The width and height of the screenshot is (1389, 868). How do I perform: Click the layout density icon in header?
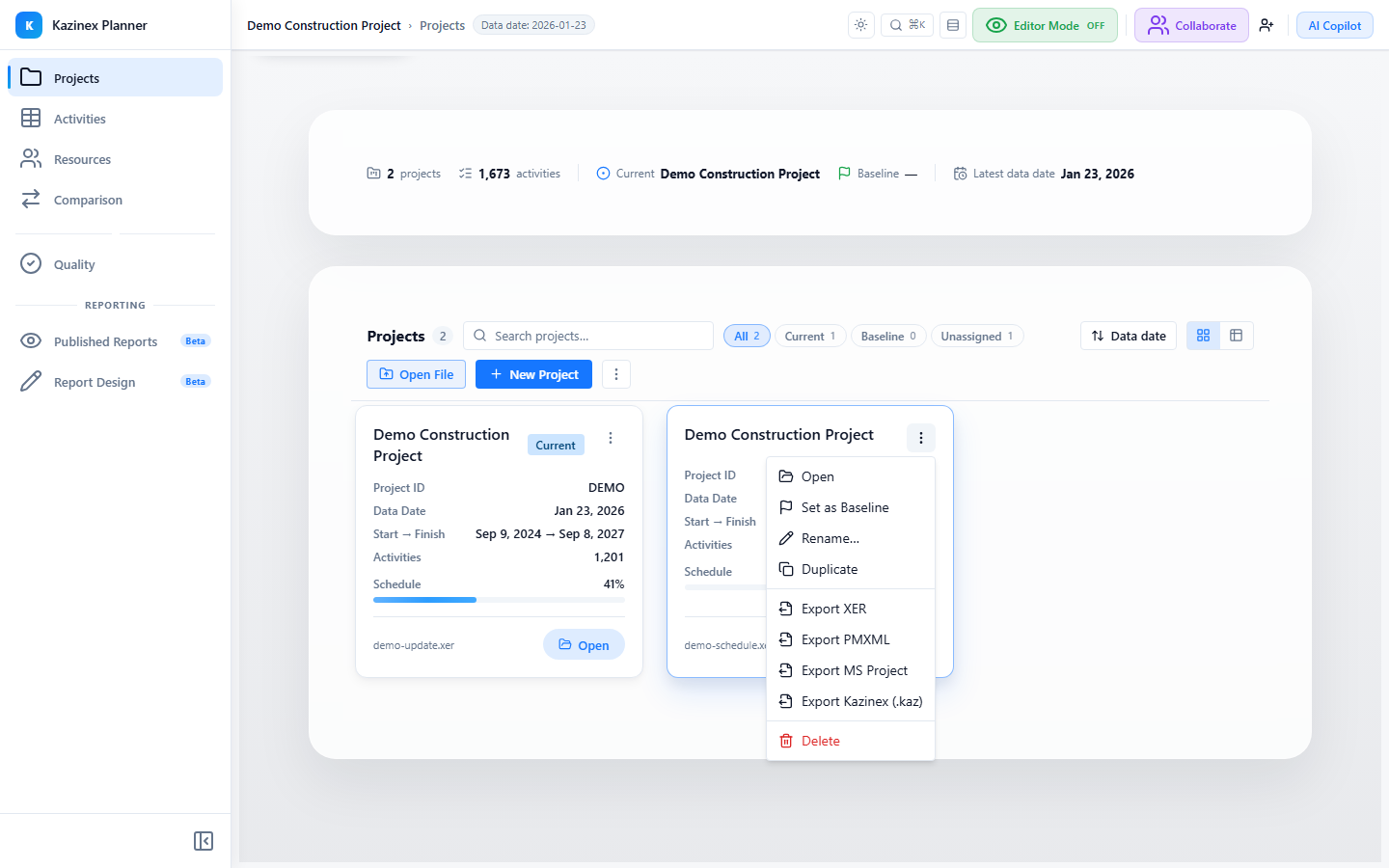[953, 25]
